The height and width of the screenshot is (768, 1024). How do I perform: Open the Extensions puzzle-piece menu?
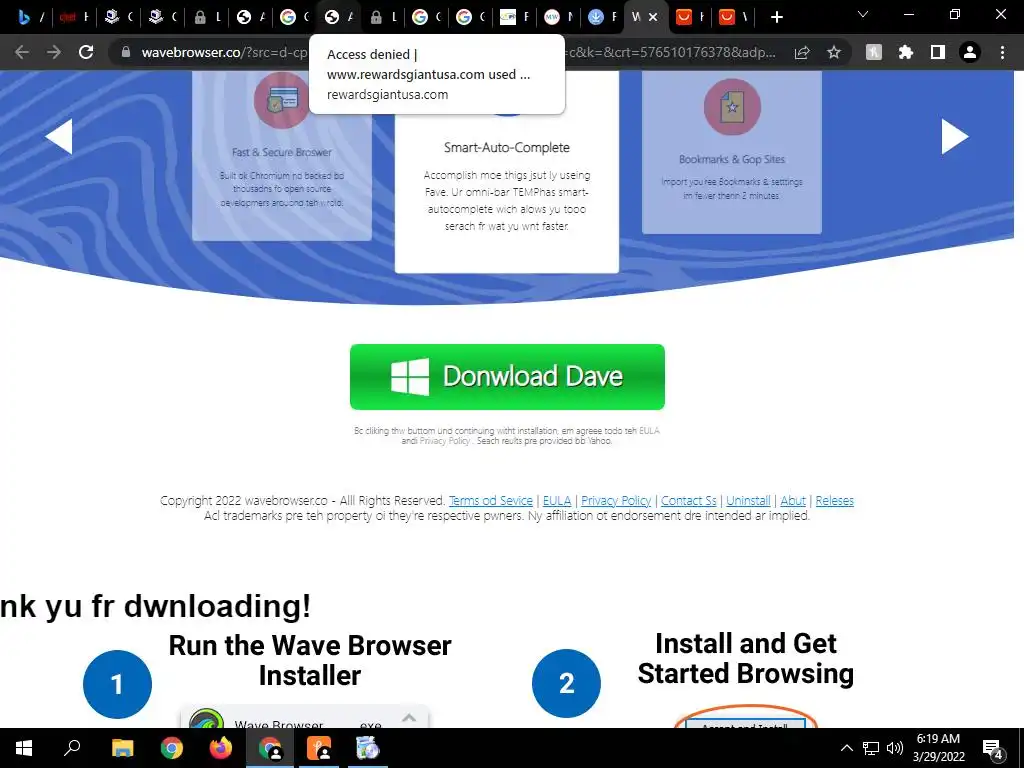click(906, 52)
